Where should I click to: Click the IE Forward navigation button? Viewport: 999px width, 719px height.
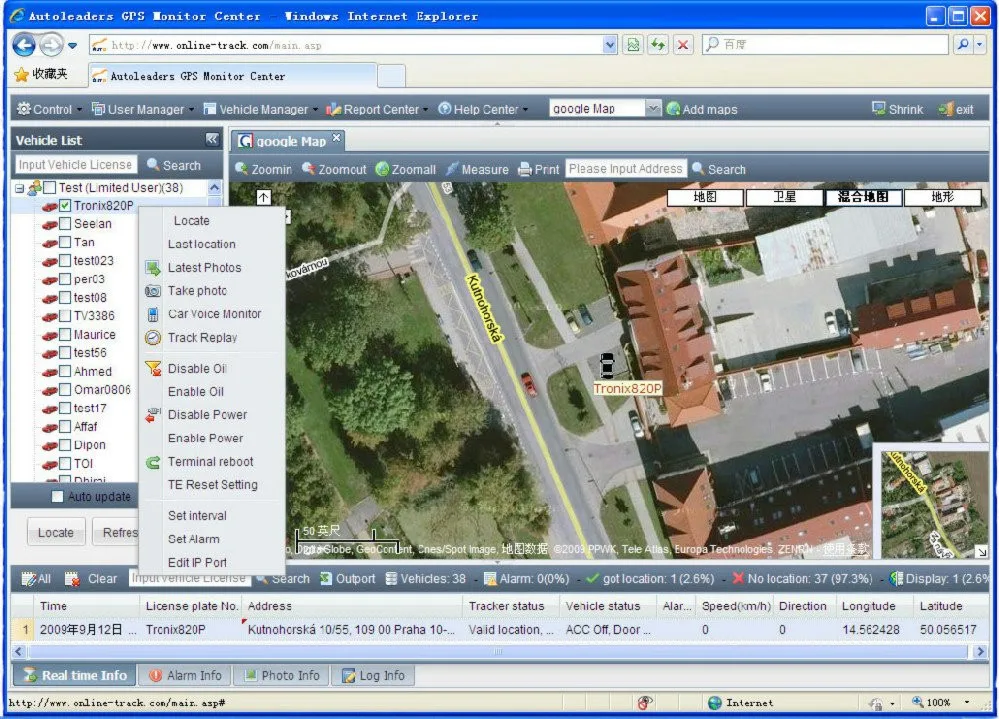point(51,45)
